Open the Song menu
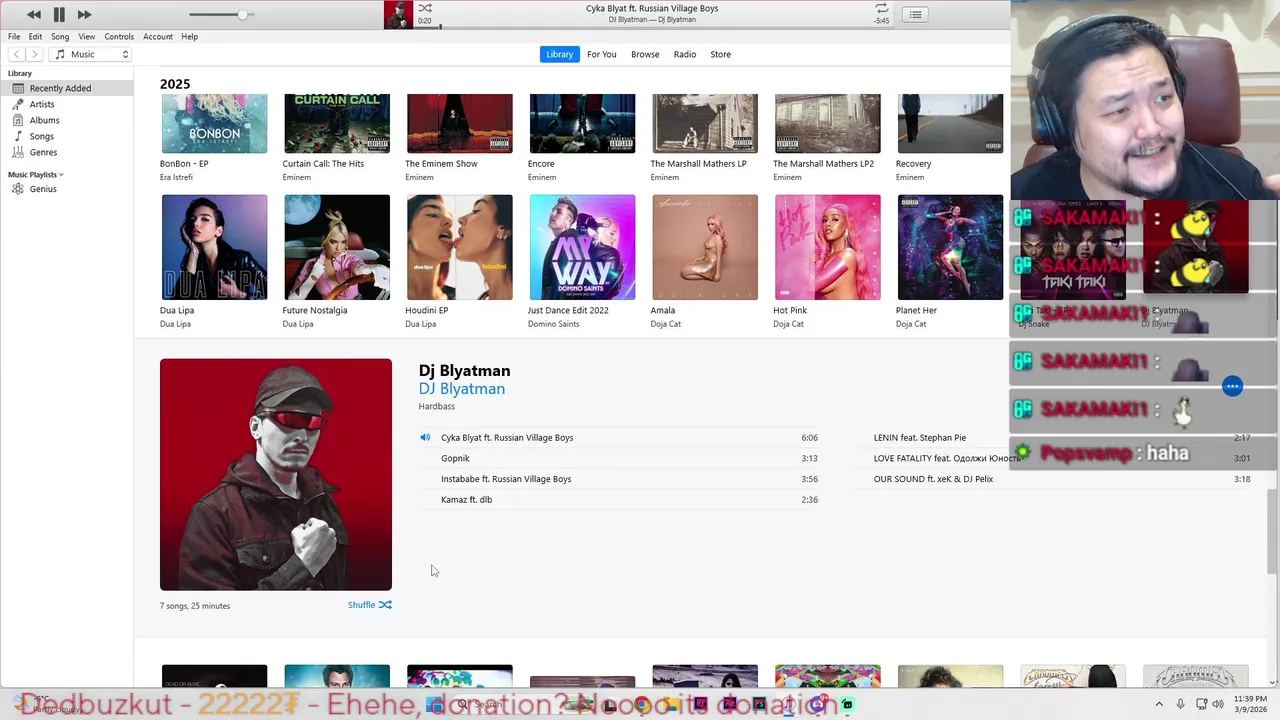 [60, 36]
